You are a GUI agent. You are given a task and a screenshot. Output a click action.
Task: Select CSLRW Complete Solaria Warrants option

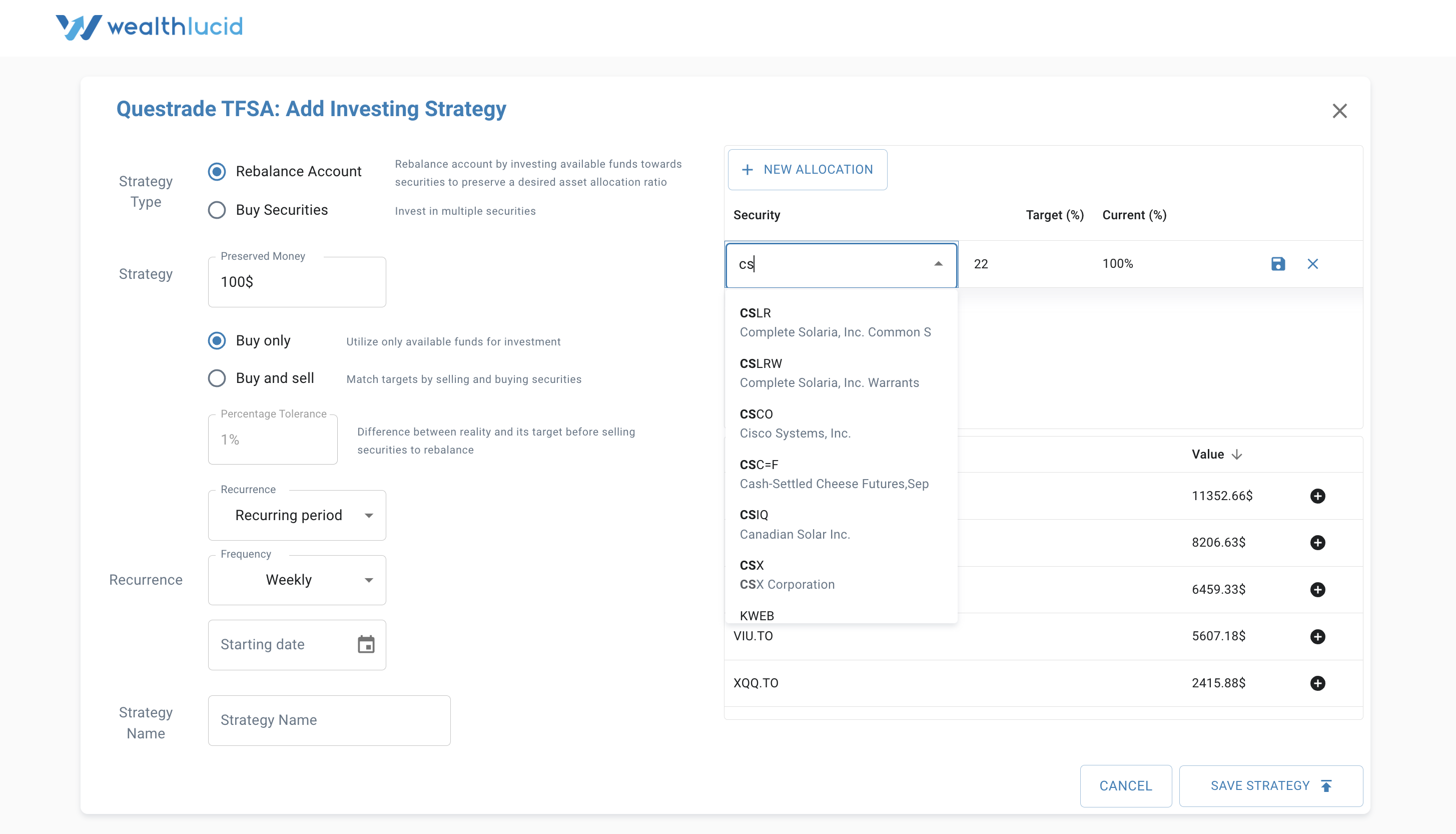click(x=841, y=373)
